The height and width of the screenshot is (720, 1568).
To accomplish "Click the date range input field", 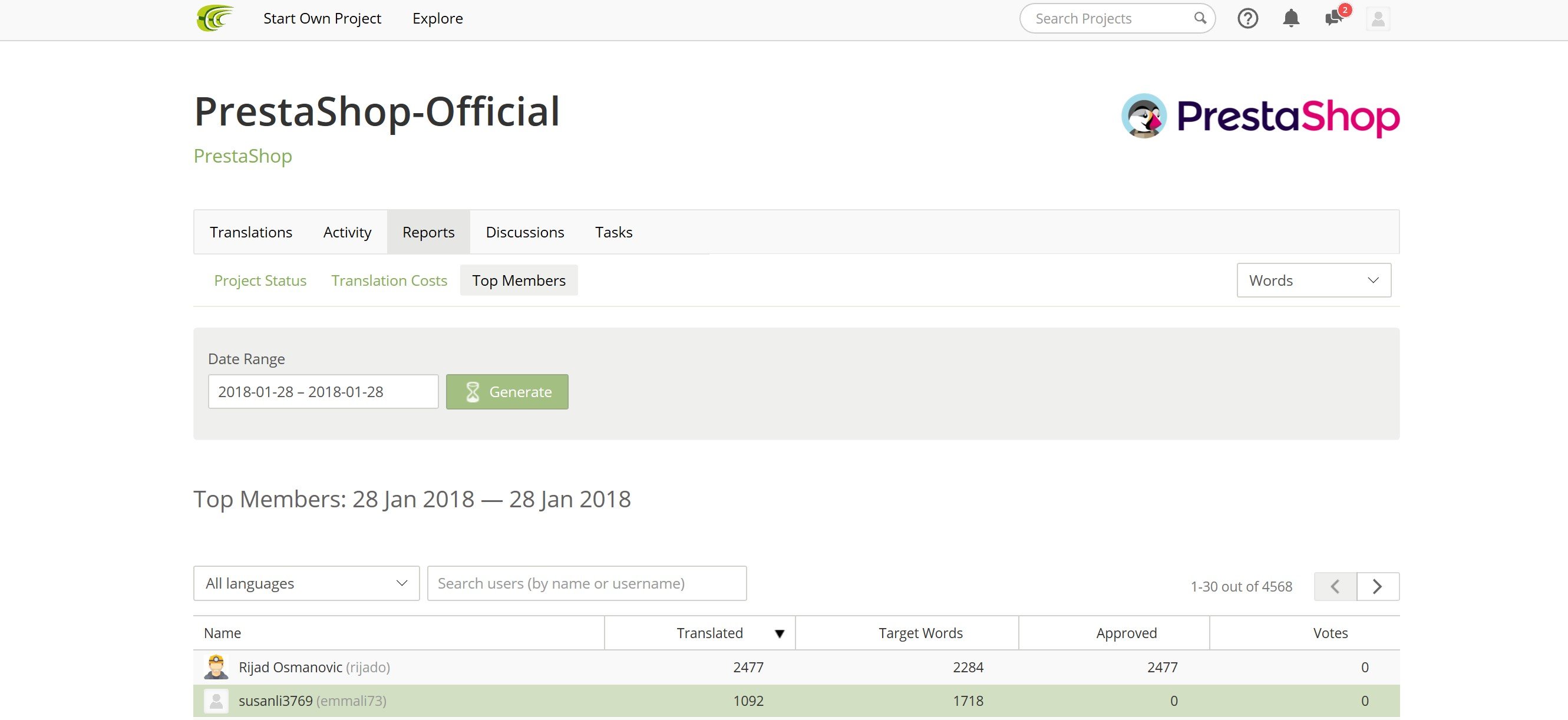I will (322, 391).
